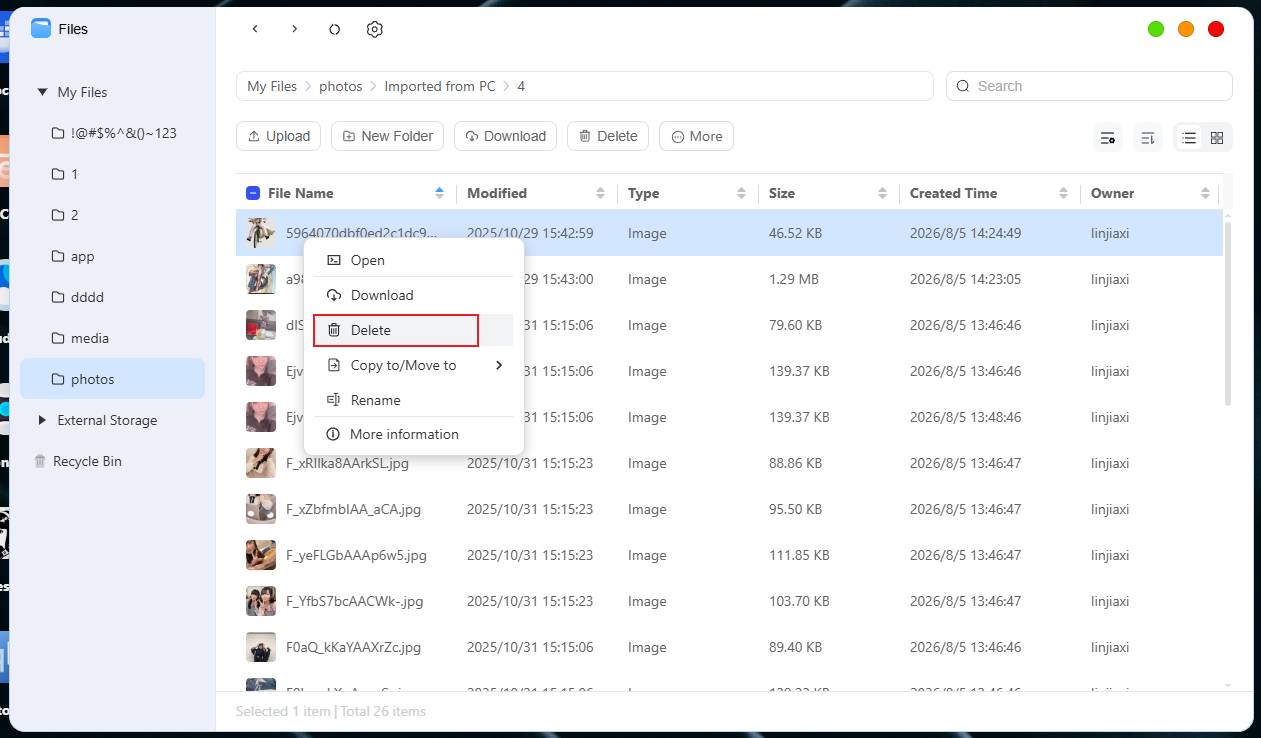Click the Delete toolbar button
The width and height of the screenshot is (1261, 738).
point(608,136)
